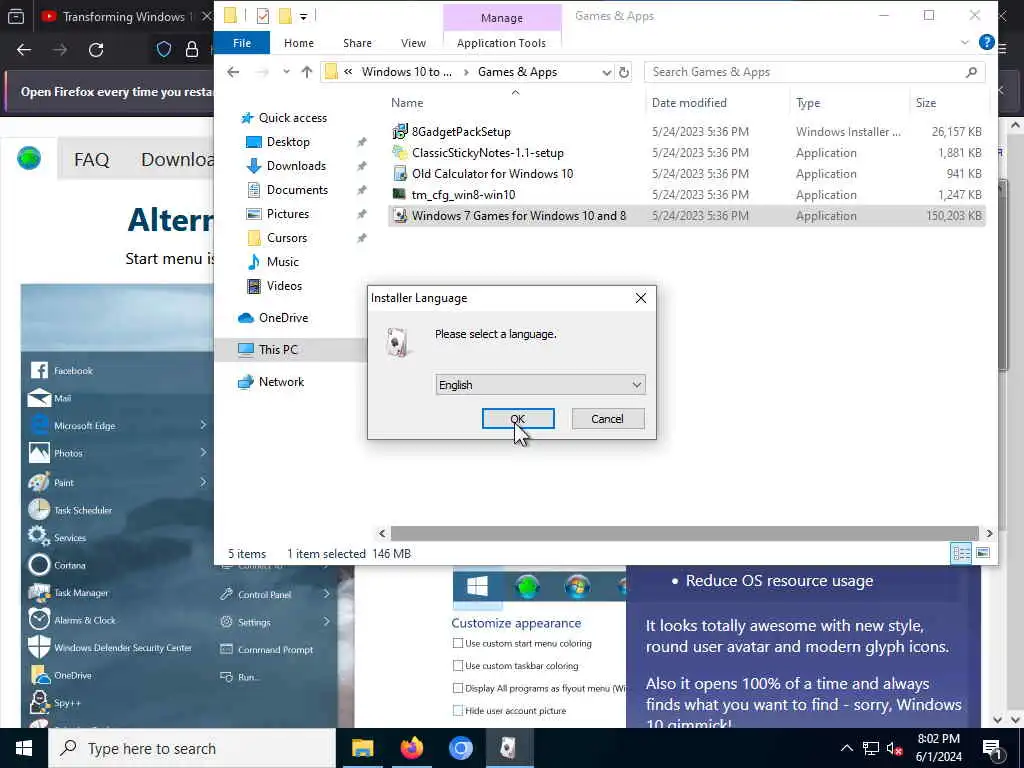Select 8GadgetPackSetup file

(461, 132)
